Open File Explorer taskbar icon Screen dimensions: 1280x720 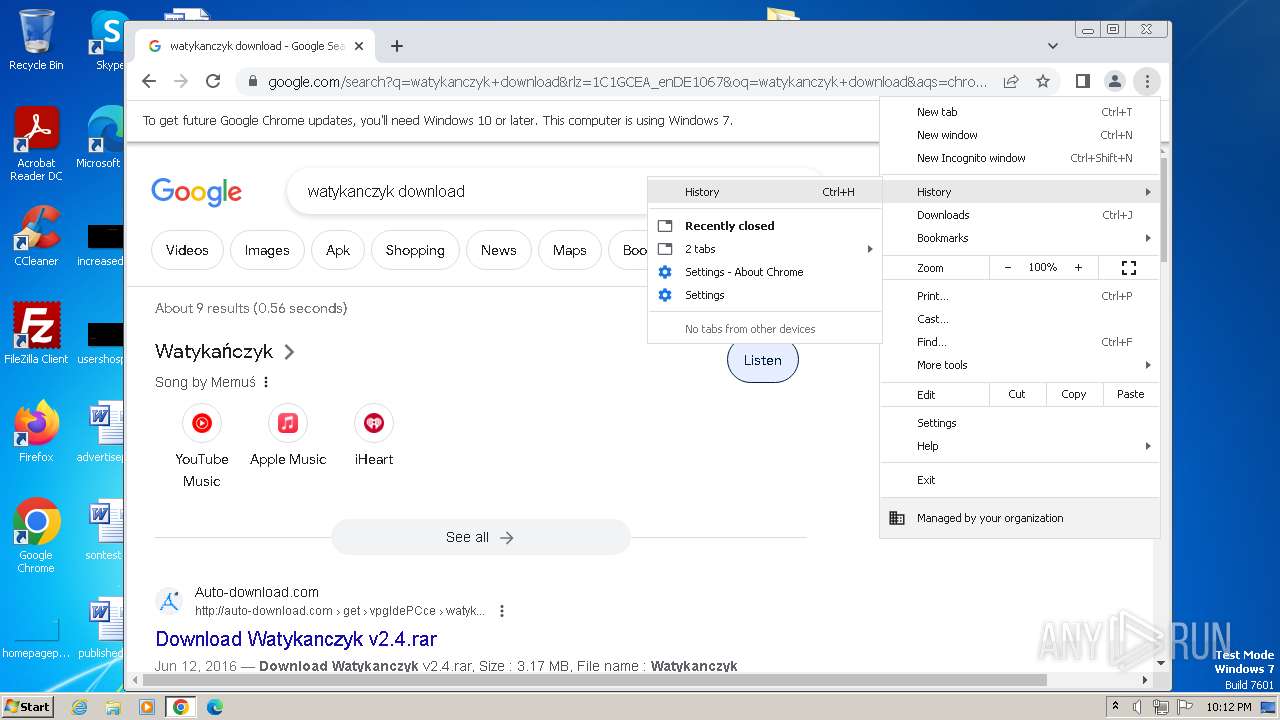(113, 707)
